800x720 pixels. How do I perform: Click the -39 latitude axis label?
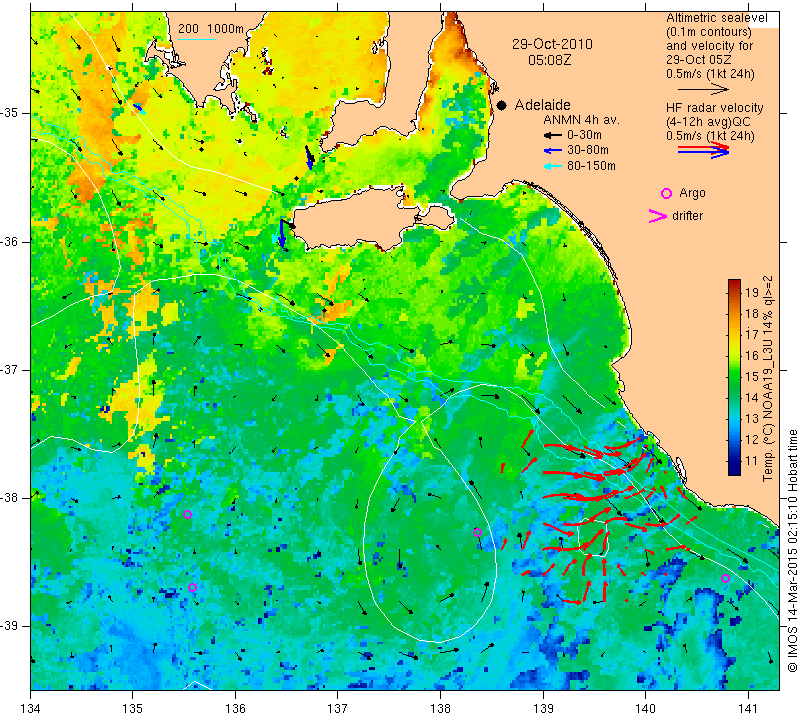point(10,626)
